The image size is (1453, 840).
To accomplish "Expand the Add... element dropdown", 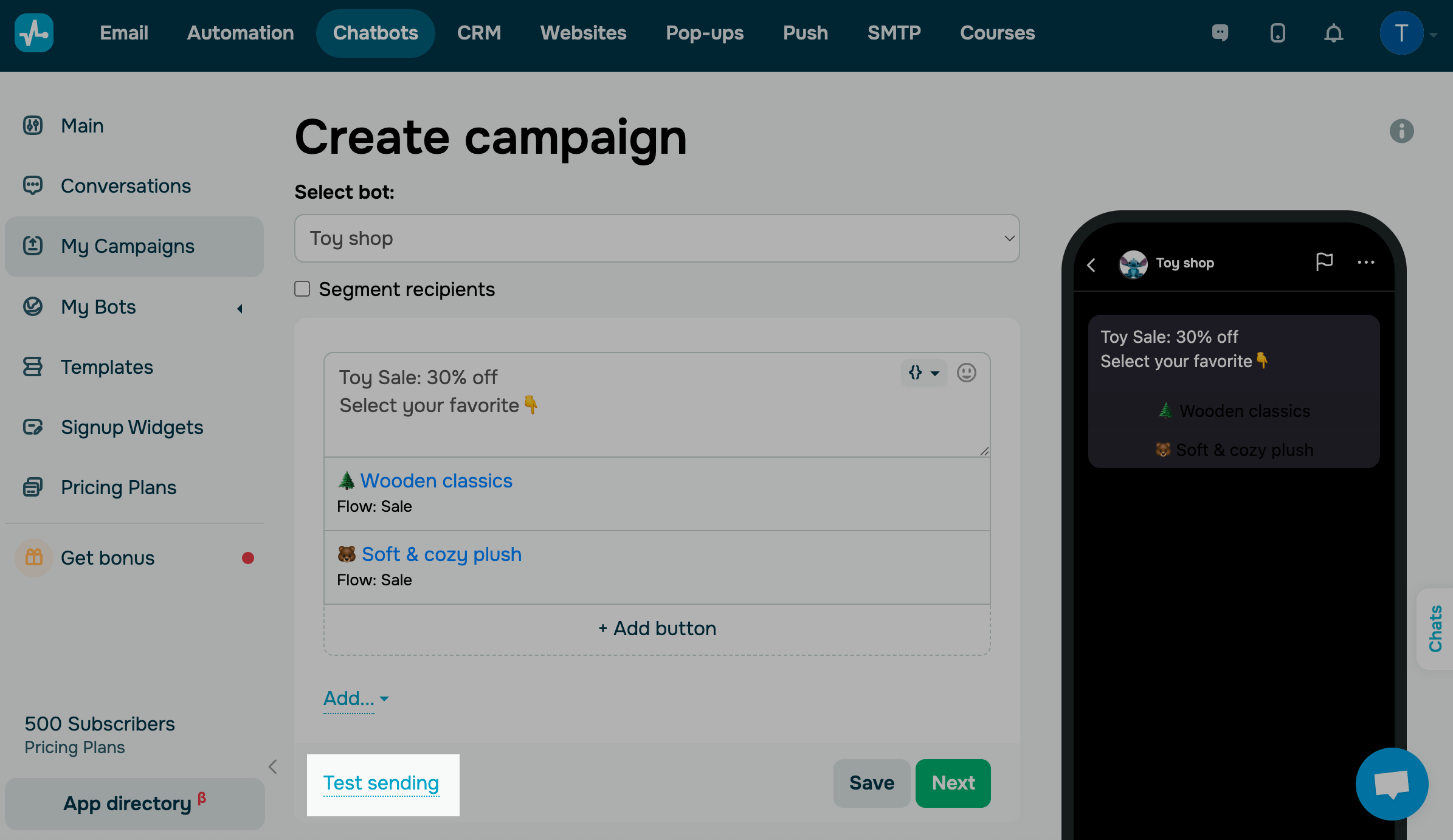I will (356, 699).
